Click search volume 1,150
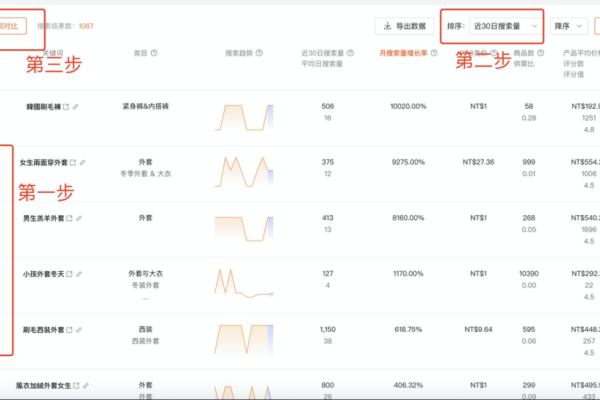Image resolution: width=600 pixels, height=400 pixels. (x=328, y=329)
